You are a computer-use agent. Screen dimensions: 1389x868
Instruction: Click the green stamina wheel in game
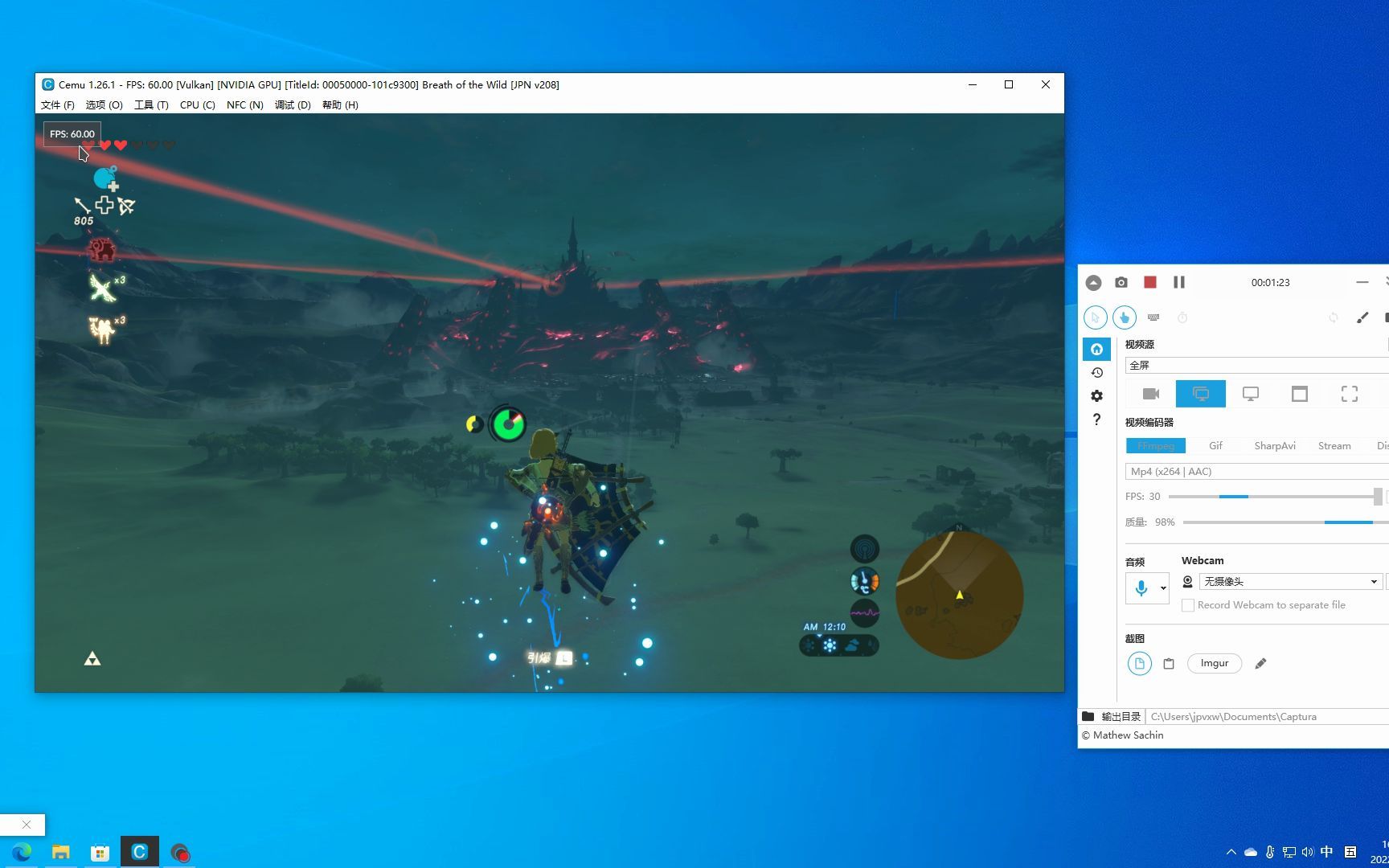tap(508, 424)
